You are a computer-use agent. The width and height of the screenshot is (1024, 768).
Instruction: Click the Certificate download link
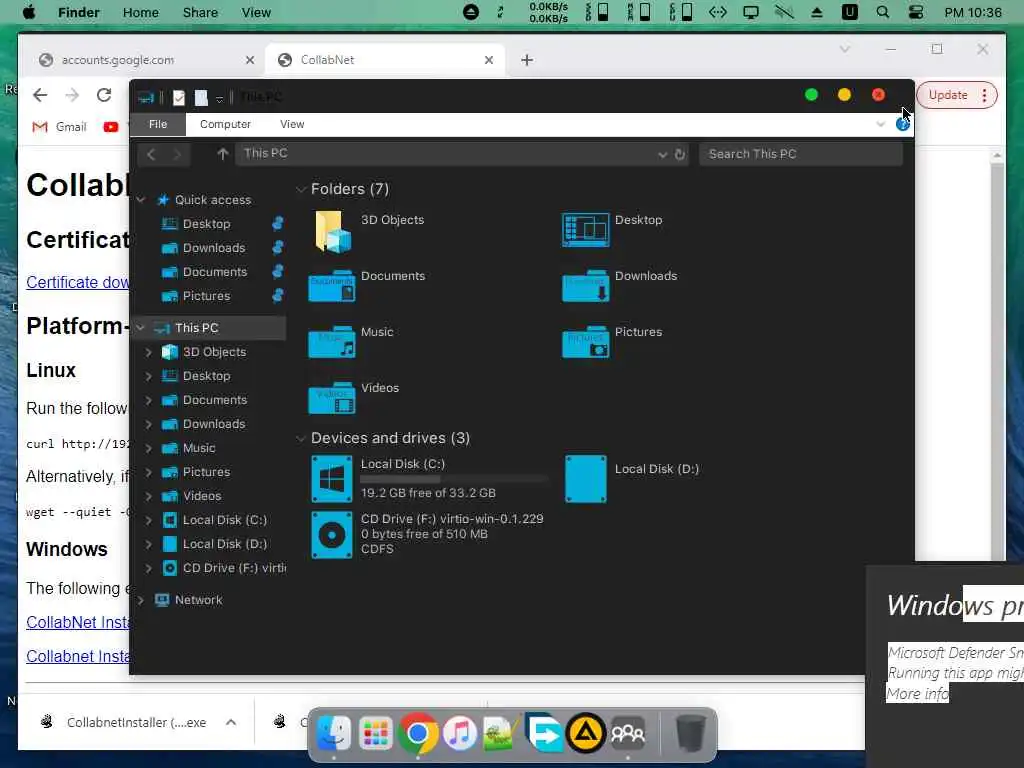coord(77,282)
